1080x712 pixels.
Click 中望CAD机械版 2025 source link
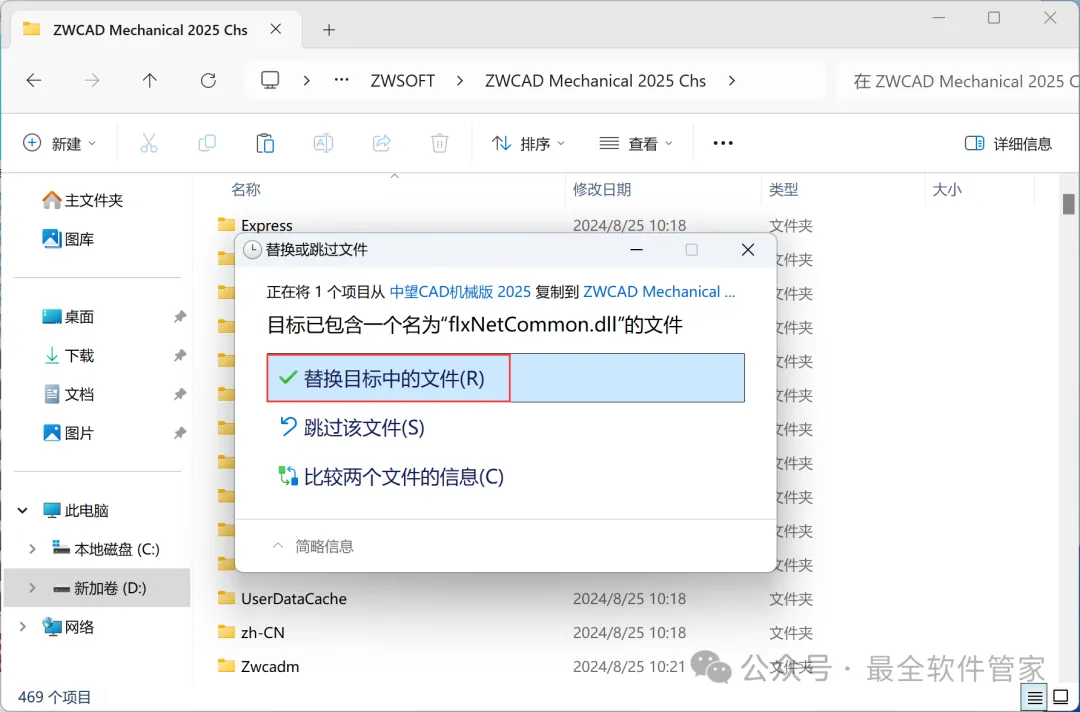coord(460,292)
